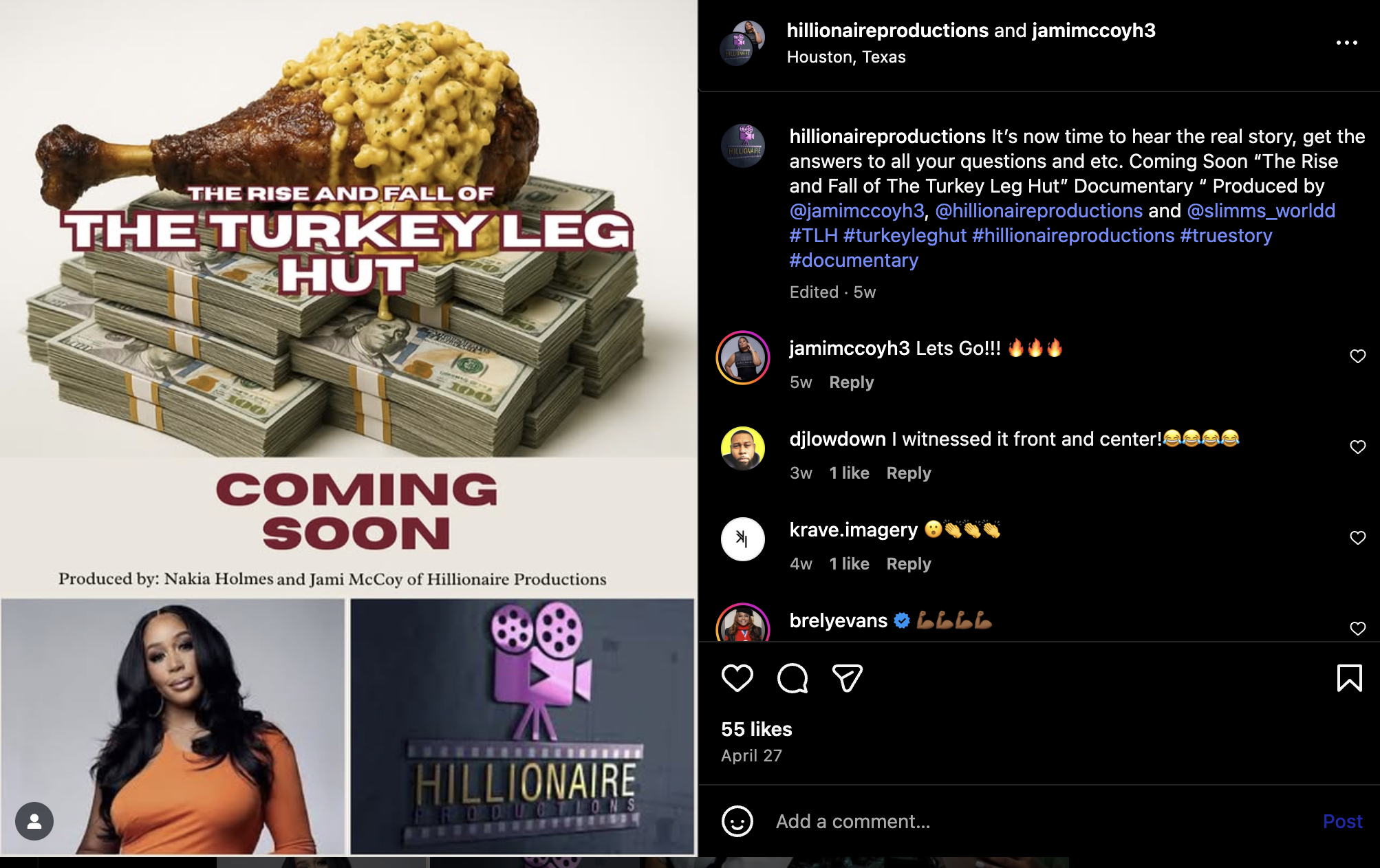This screenshot has height=868, width=1380.
Task: Like jamimccoyh3's comment
Action: pos(1357,356)
